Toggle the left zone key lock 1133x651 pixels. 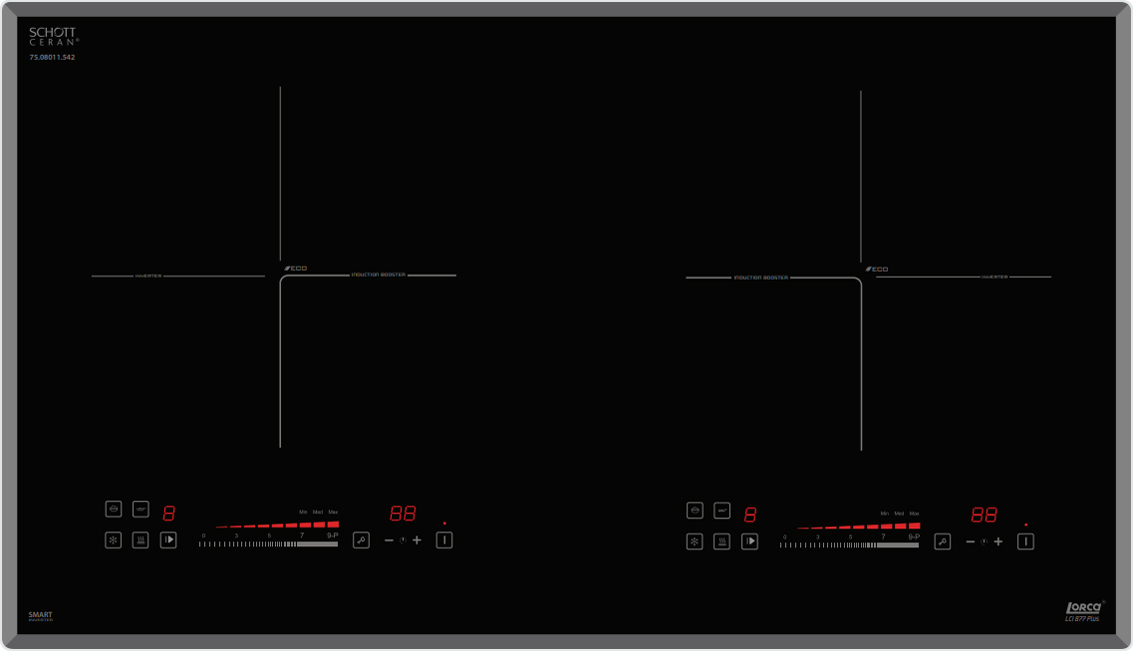pos(361,540)
